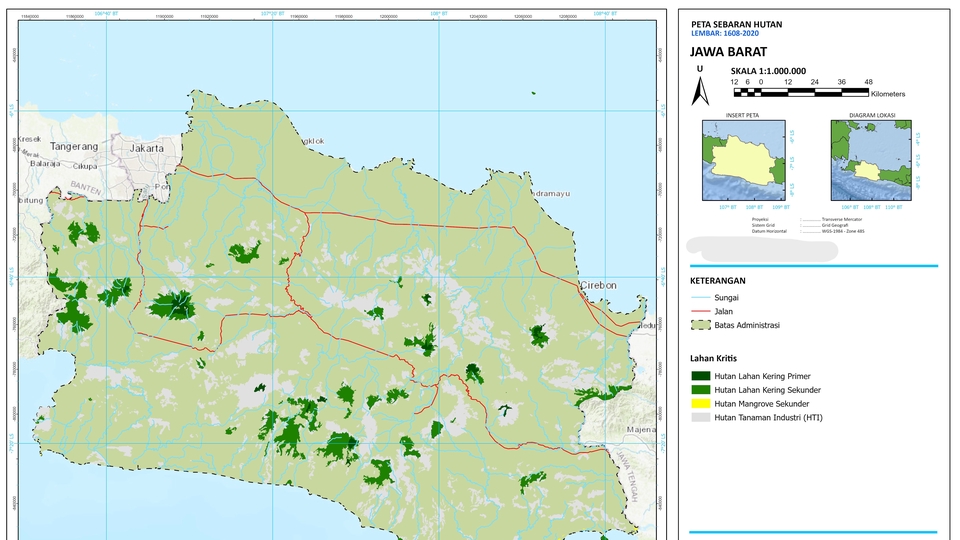Click the gray Hutan Tanaman Industri swatch
960x540 pixels.
pyautogui.click(x=700, y=418)
